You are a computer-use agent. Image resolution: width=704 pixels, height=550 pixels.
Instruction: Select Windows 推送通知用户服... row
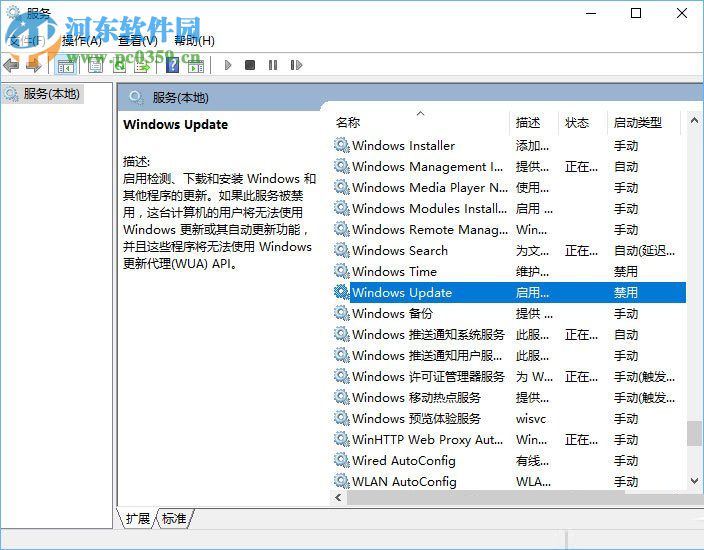click(x=510, y=356)
